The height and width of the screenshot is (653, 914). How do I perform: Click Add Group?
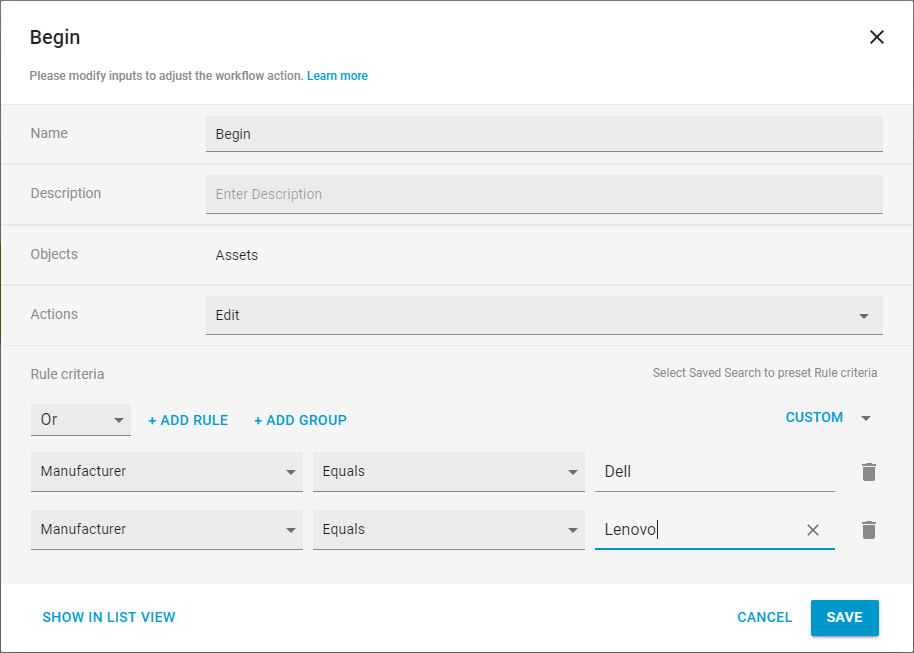(x=300, y=420)
